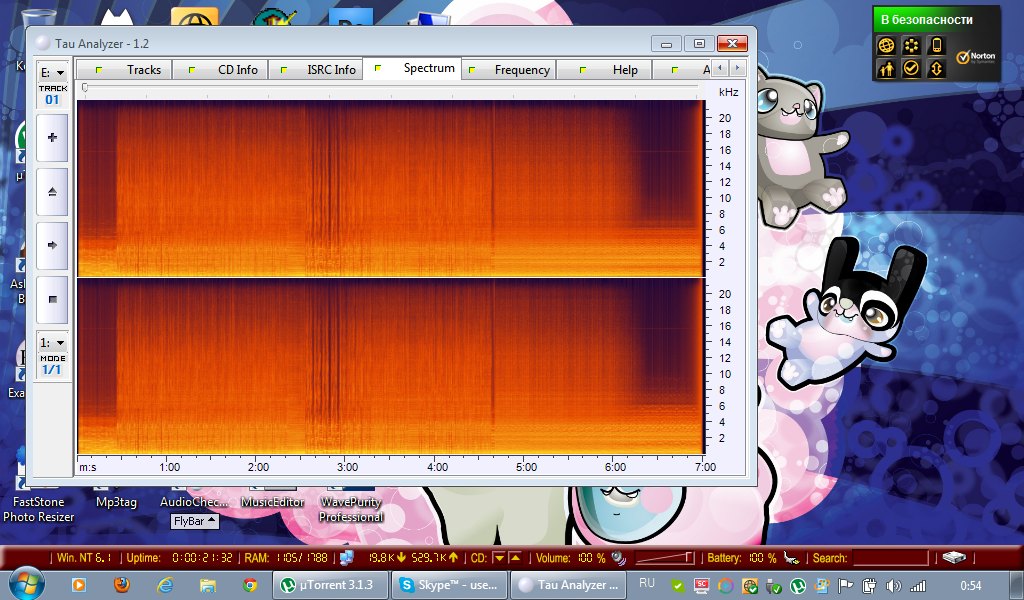Switch to µTorrent 3.1.3 in the taskbar
Image resolution: width=1024 pixels, height=600 pixels.
coord(330,585)
